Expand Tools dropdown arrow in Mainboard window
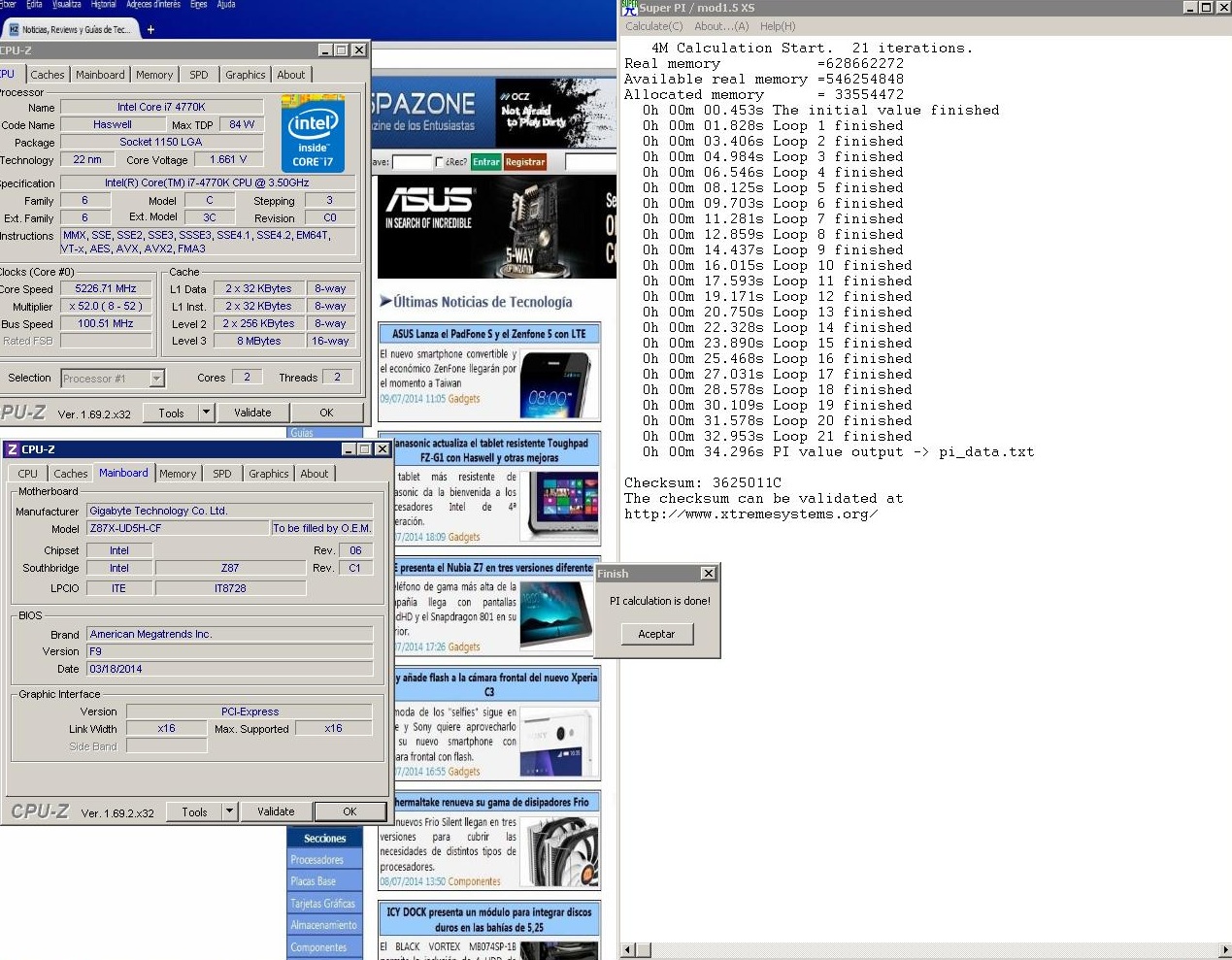 pyautogui.click(x=229, y=811)
